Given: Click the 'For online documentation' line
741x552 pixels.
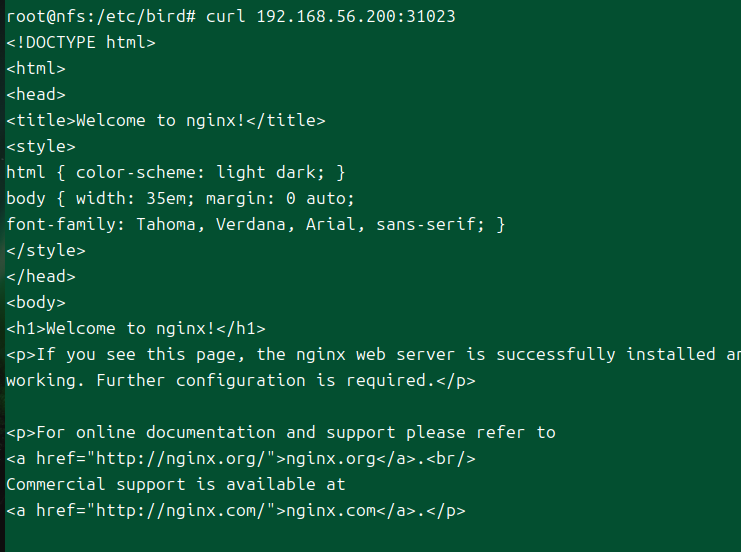Looking at the screenshot, I should (x=280, y=433).
